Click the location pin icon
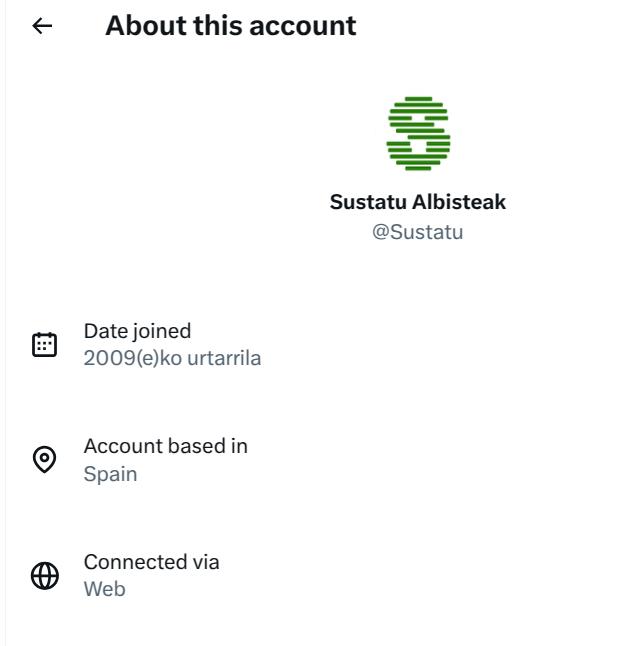The height and width of the screenshot is (646, 632). click(45, 460)
